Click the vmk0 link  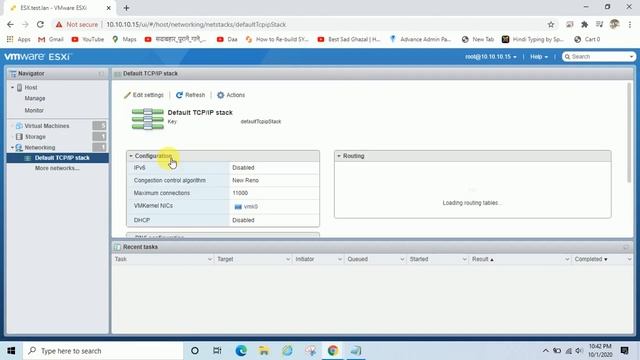251,207
